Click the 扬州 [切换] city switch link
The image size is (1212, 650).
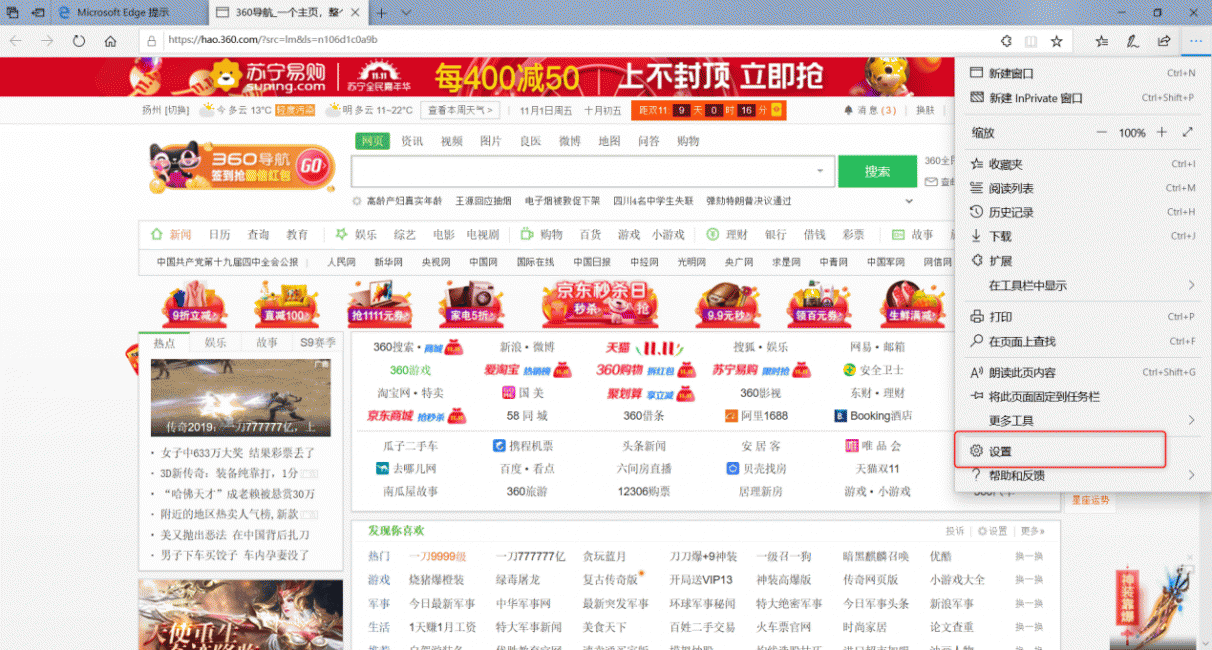[165, 110]
